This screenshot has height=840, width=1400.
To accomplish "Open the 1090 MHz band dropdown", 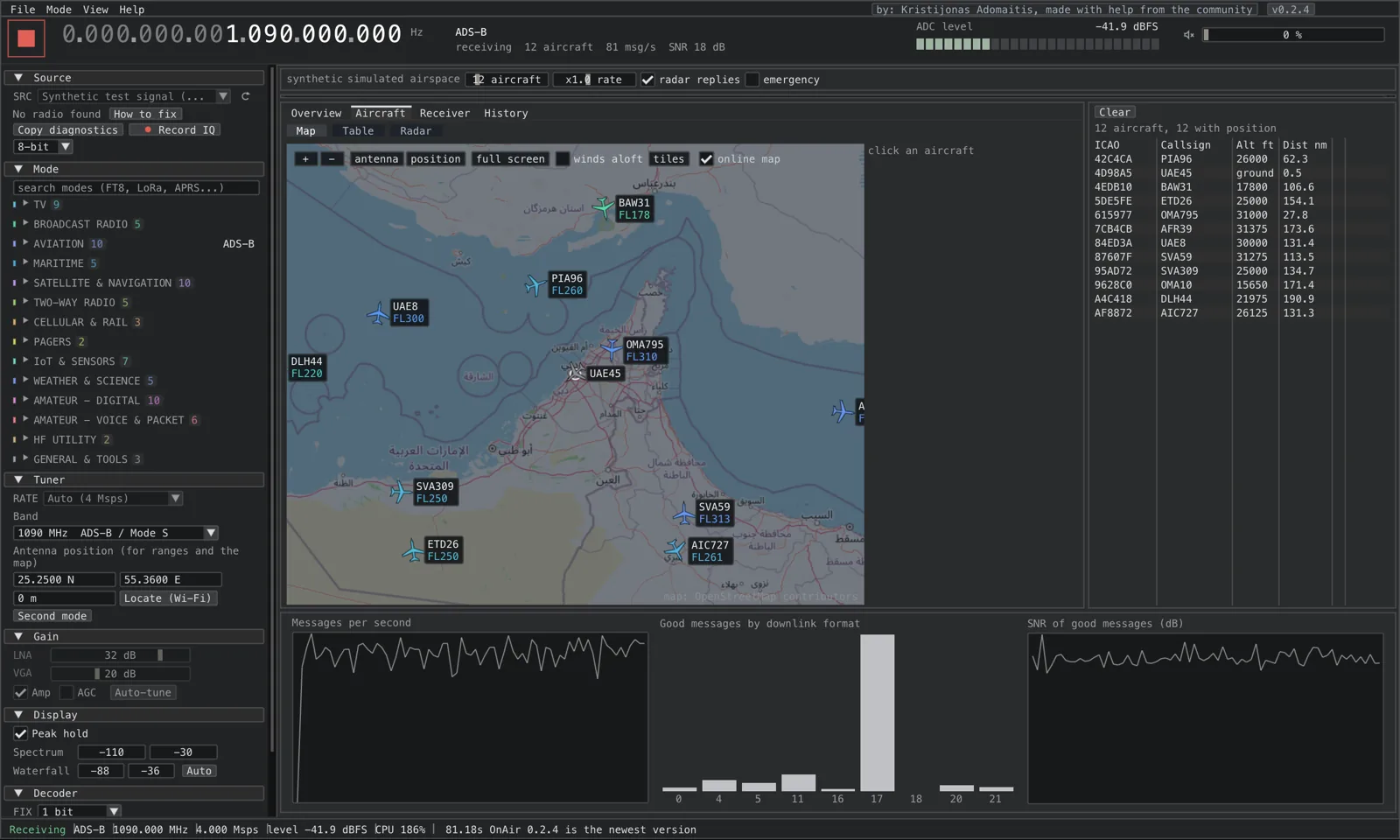I will (115, 532).
